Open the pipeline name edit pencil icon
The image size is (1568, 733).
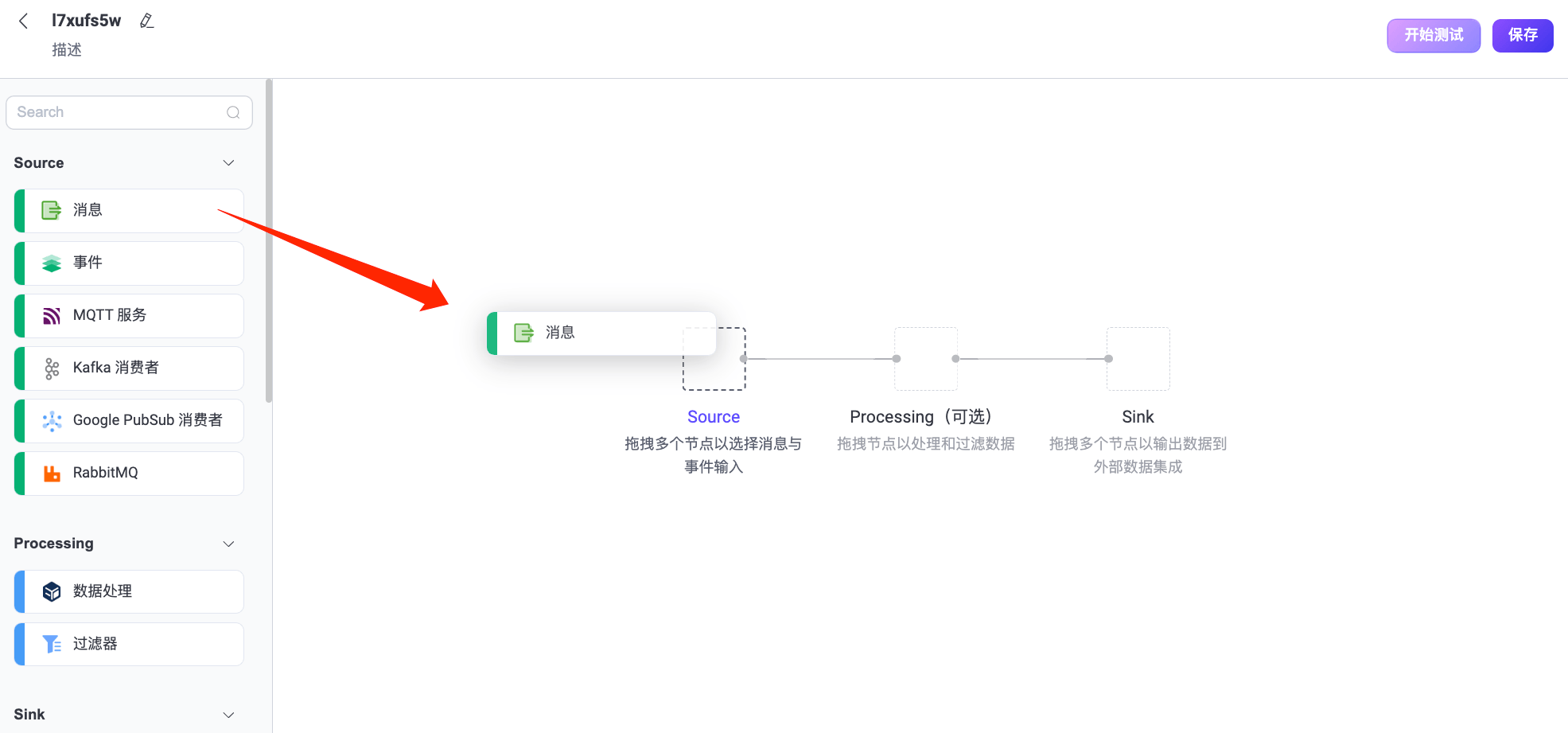pos(147,20)
